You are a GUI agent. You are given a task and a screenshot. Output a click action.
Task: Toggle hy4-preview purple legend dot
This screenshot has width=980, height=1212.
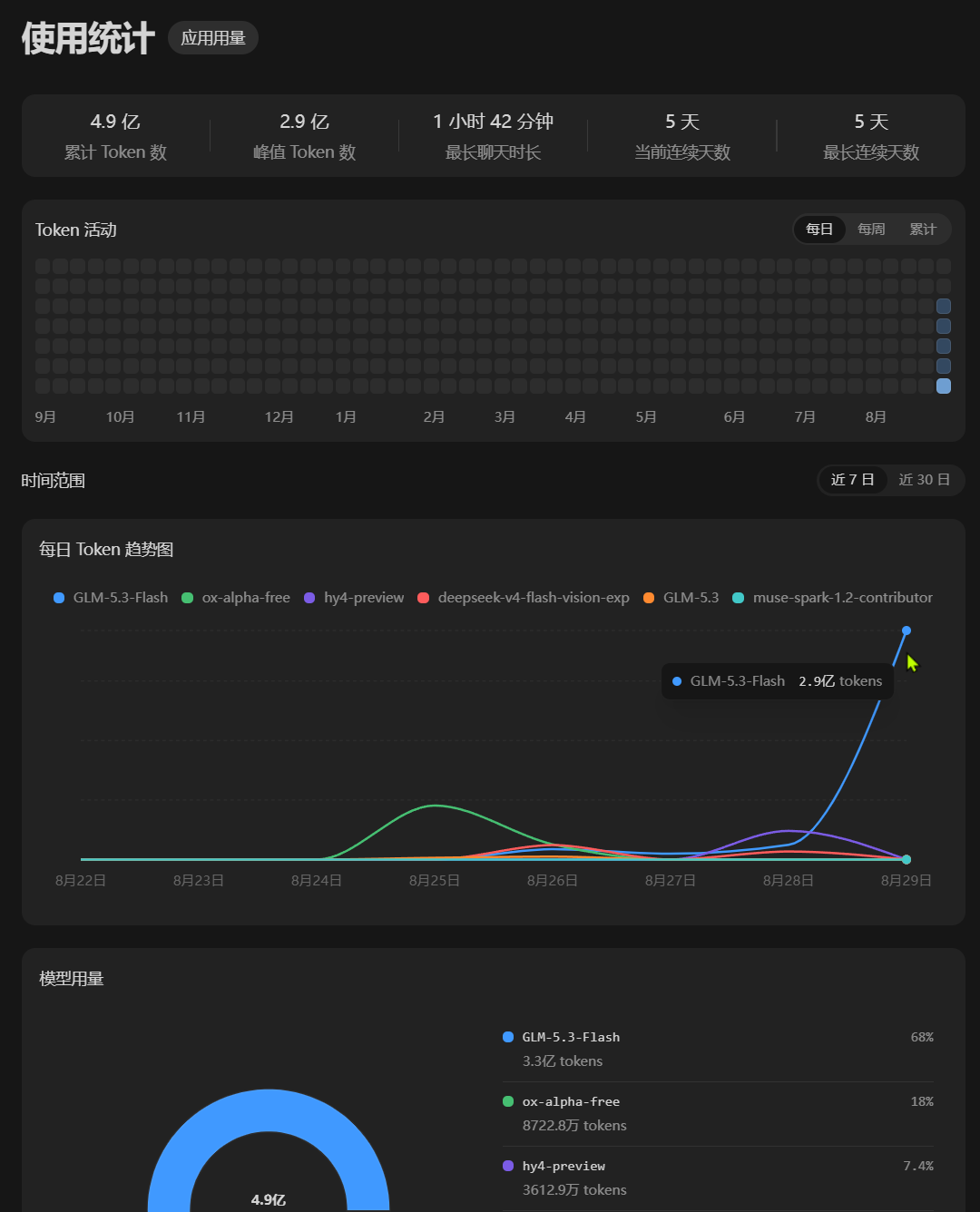[x=309, y=598]
